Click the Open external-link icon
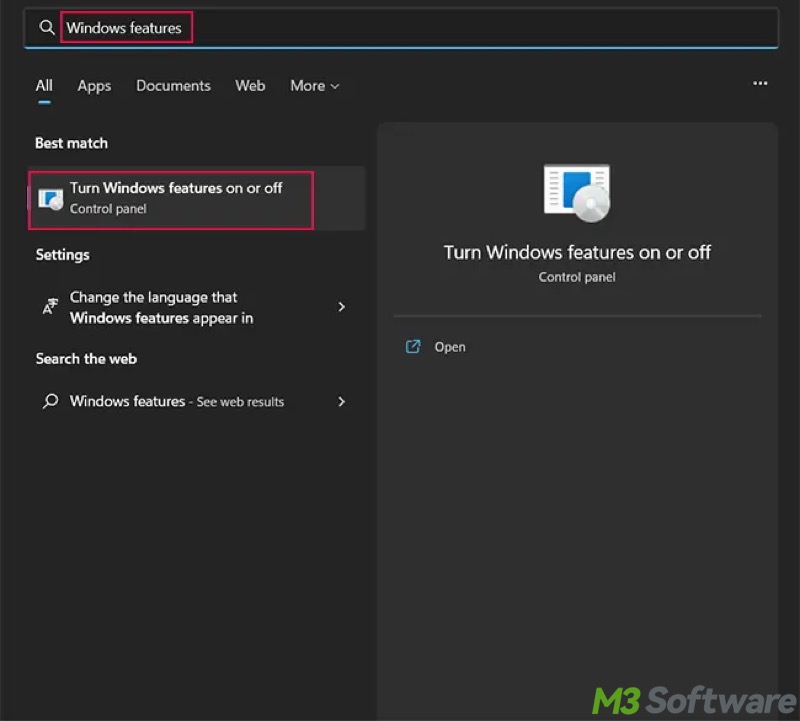This screenshot has height=721, width=800. pyautogui.click(x=413, y=346)
